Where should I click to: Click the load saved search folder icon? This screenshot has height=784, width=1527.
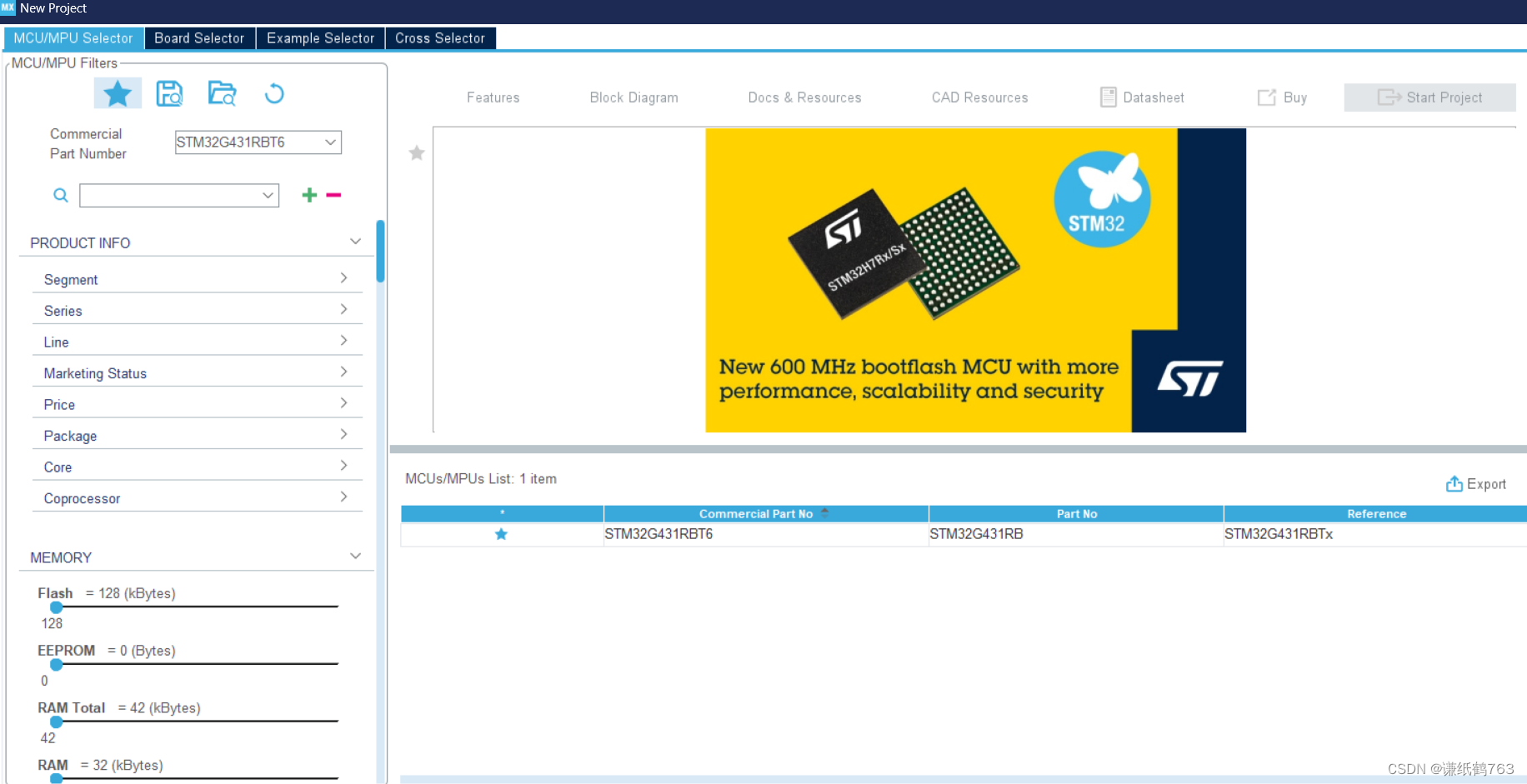click(222, 93)
